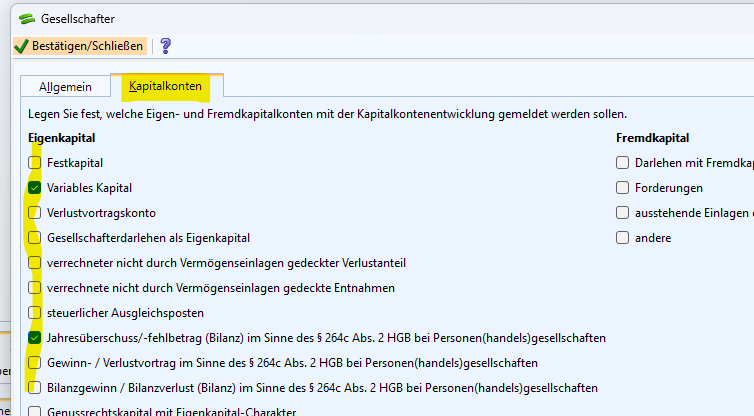Enable Darlehen mit Fremdkapital checkbox
Screen dimensions: 754x416
coord(623,162)
